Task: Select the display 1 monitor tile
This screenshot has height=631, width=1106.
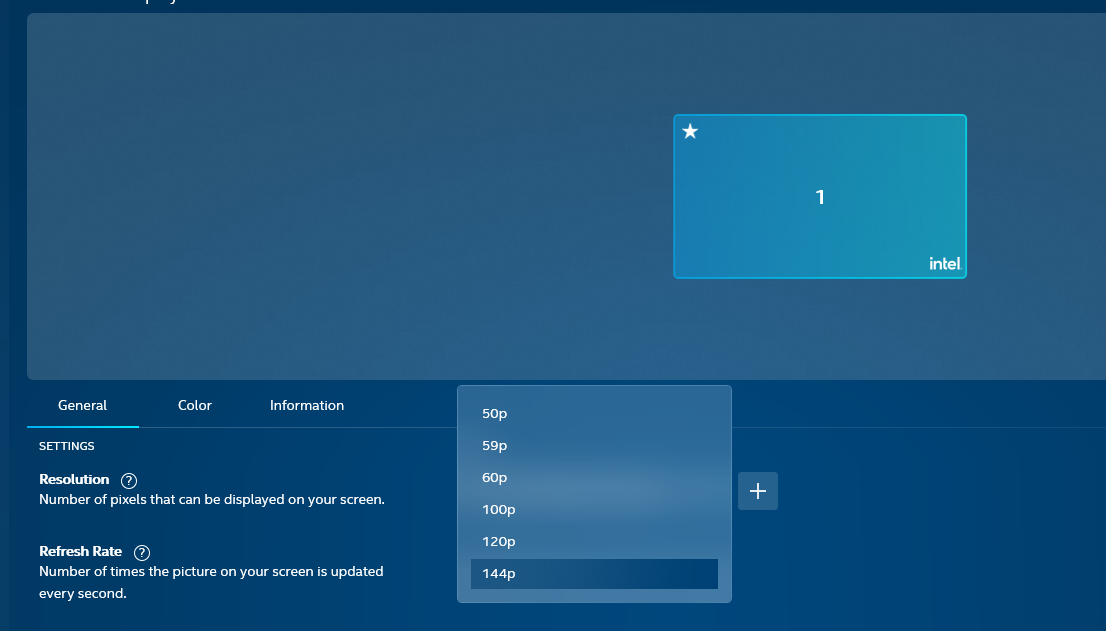Action: pyautogui.click(x=820, y=197)
